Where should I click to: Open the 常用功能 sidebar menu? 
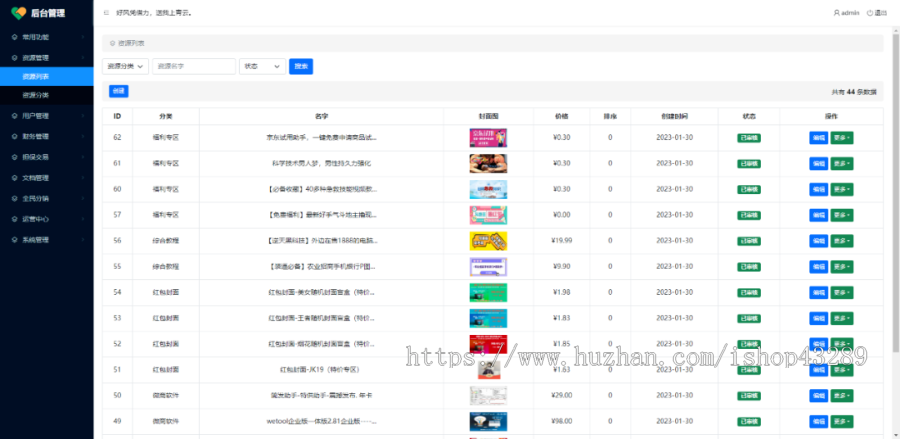(46, 37)
